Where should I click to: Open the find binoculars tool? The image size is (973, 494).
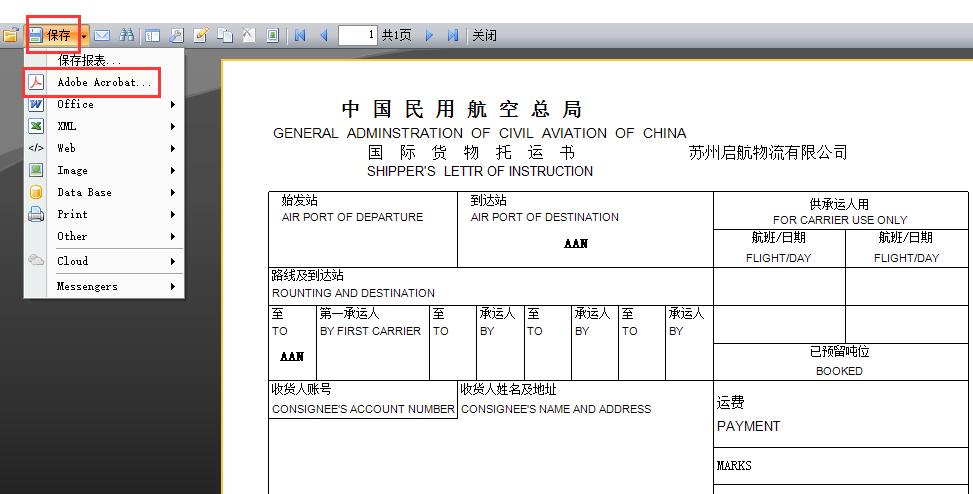(x=127, y=35)
